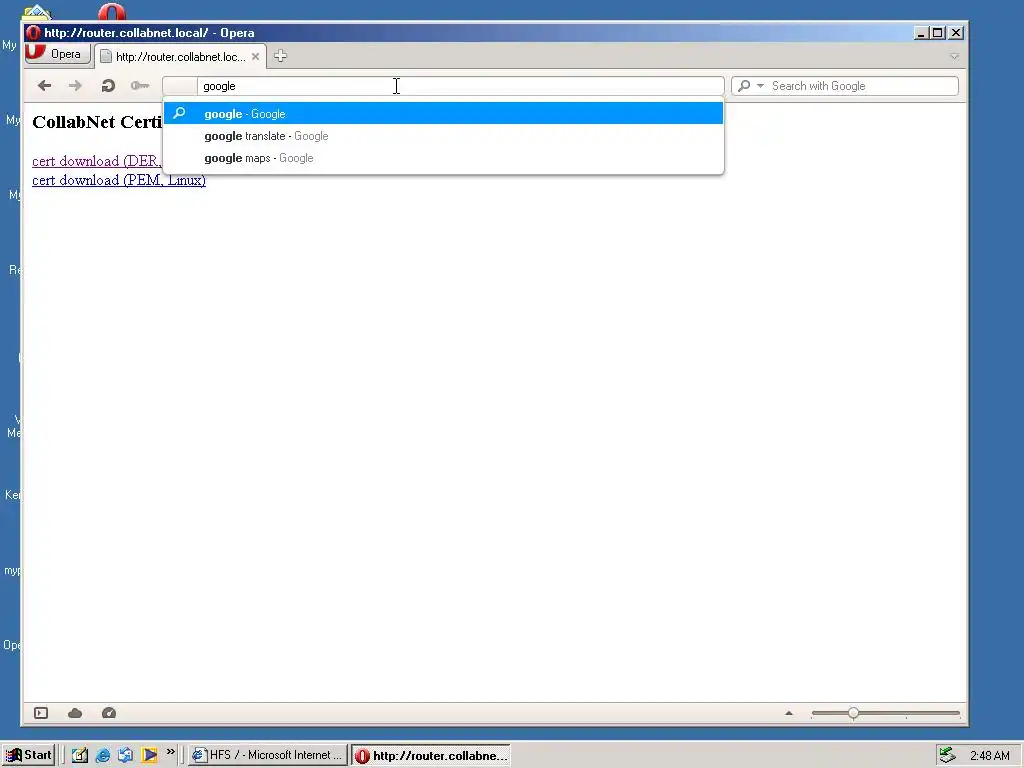
Task: Expand the quick launch overflow chevron
Action: tap(170, 752)
